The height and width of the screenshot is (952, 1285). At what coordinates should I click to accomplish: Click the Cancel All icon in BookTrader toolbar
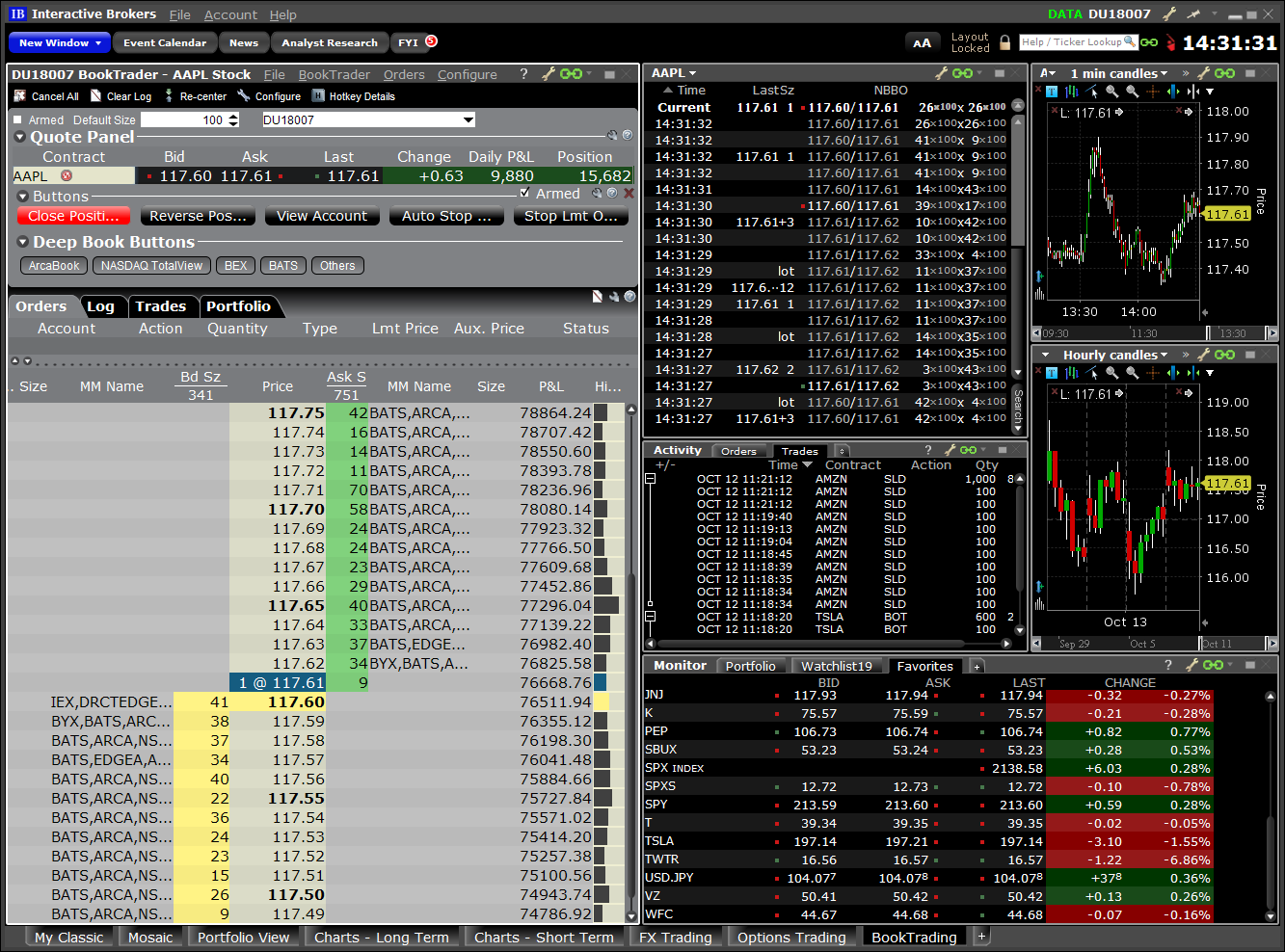(19, 96)
